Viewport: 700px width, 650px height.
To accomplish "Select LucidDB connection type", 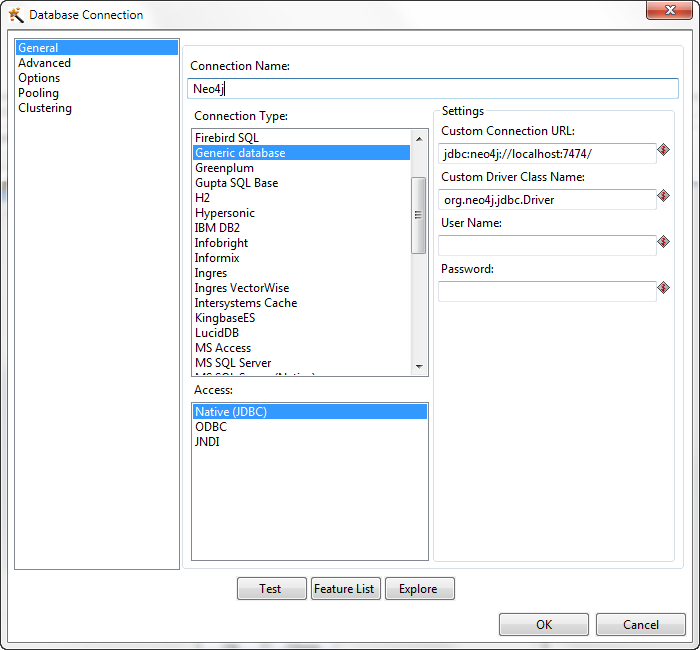I will [x=301, y=333].
